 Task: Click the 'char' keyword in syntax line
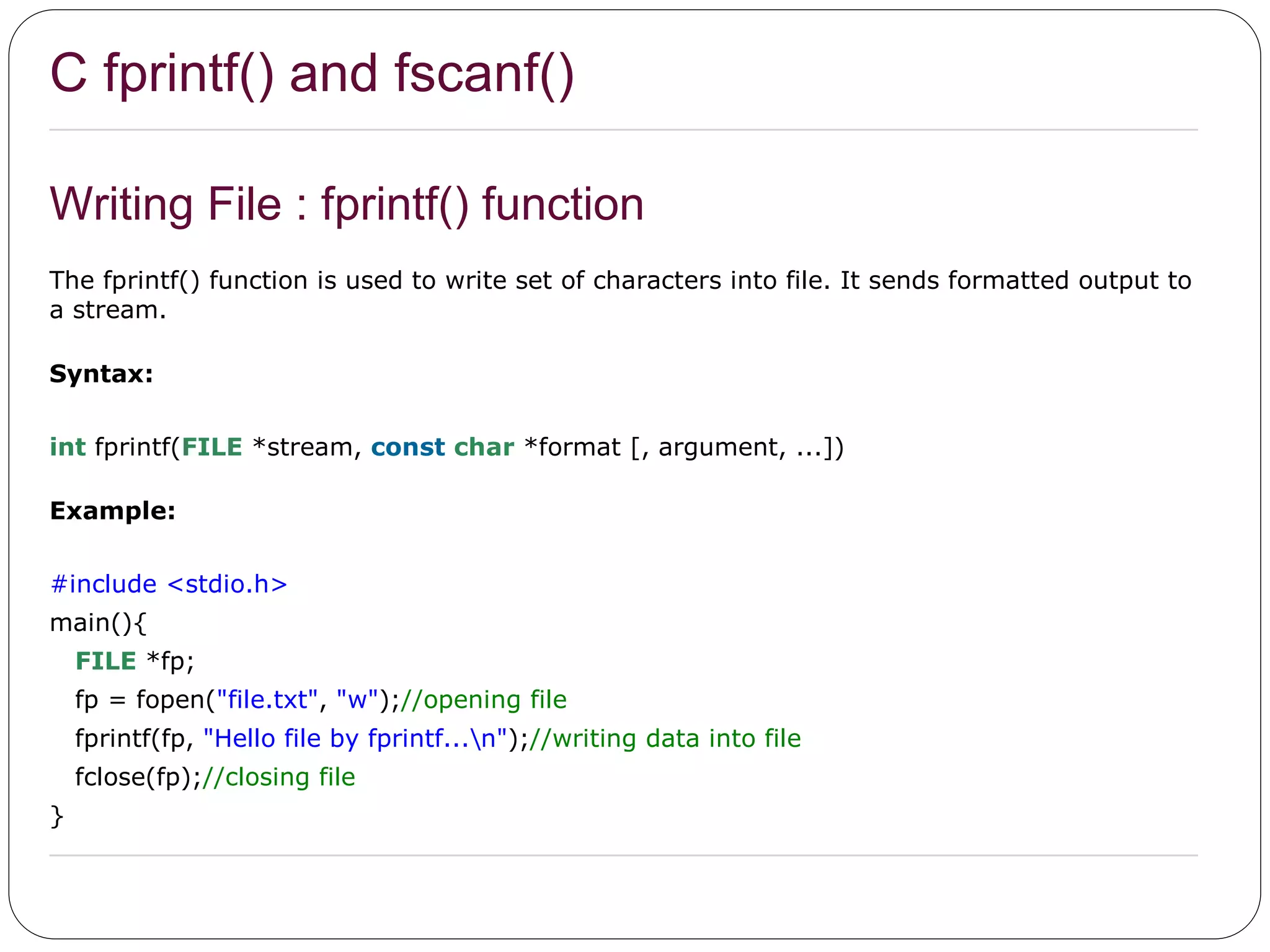click(484, 447)
